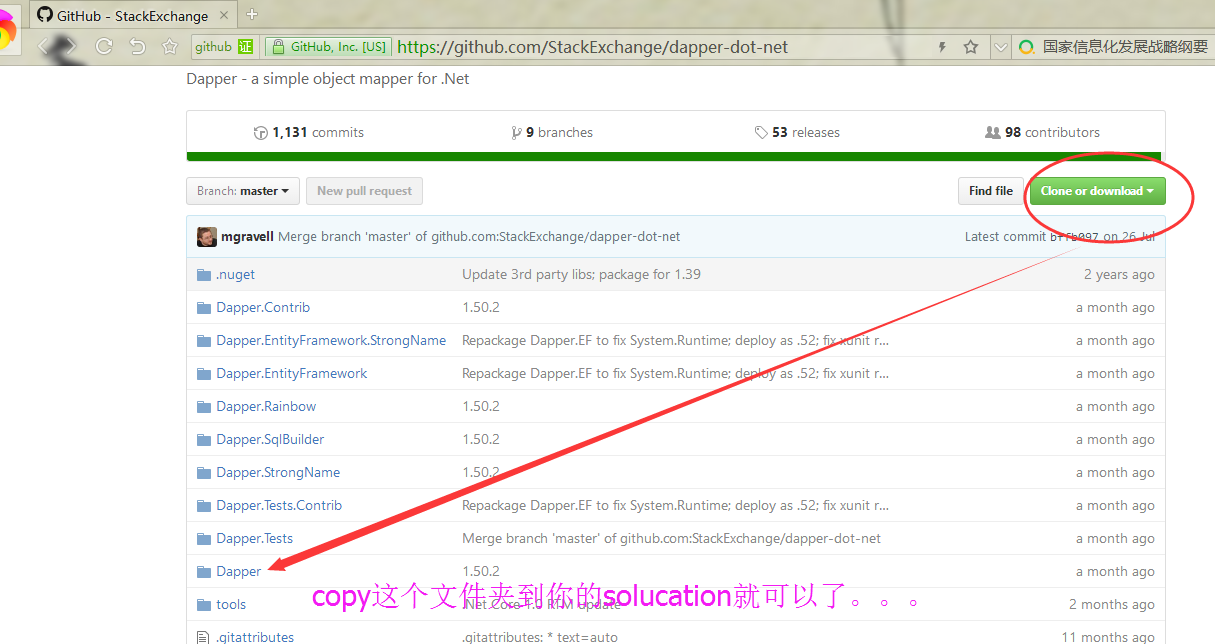Viewport: 1215px width, 644px height.
Task: Click the green certificate badge icon
Action: (x=246, y=47)
